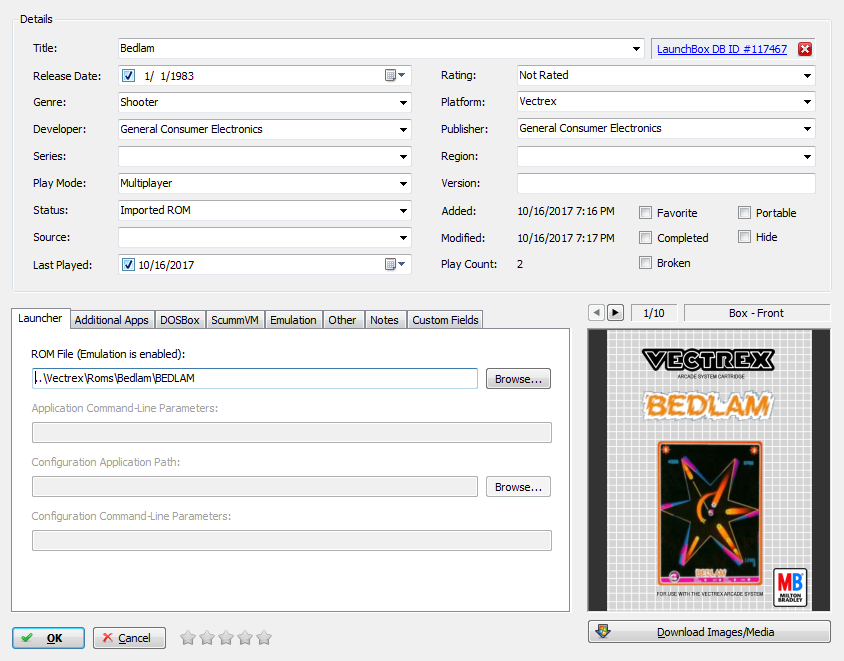Switch to the ScummVM tab

[x=235, y=320]
